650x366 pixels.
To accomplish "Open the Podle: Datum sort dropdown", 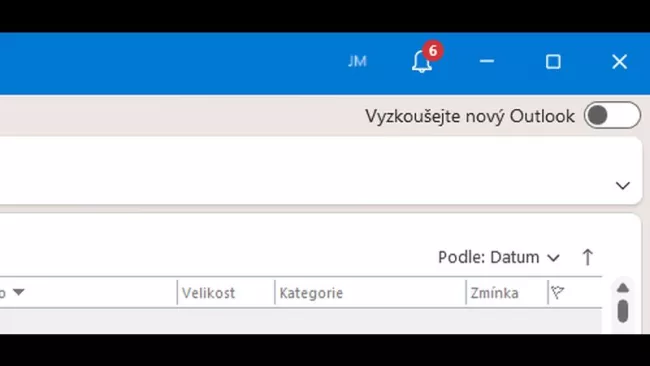I will [499, 257].
